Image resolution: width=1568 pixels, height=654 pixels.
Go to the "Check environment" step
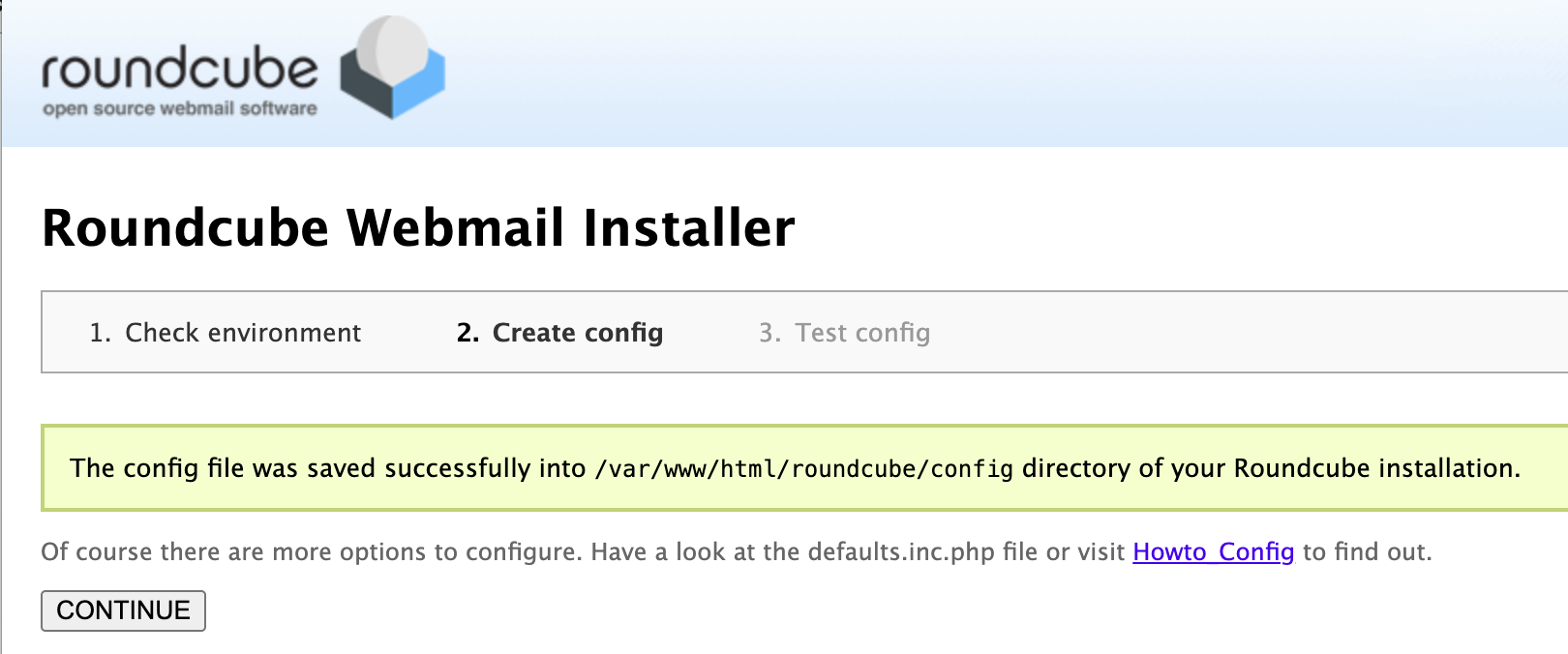pos(243,333)
